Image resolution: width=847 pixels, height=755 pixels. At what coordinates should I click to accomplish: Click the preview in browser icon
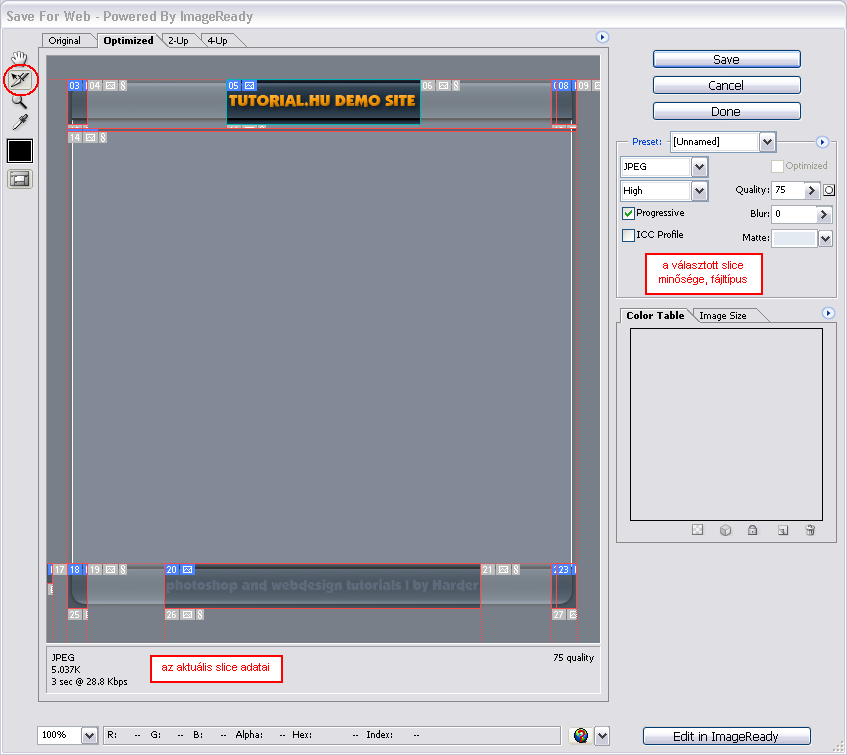tap(580, 736)
